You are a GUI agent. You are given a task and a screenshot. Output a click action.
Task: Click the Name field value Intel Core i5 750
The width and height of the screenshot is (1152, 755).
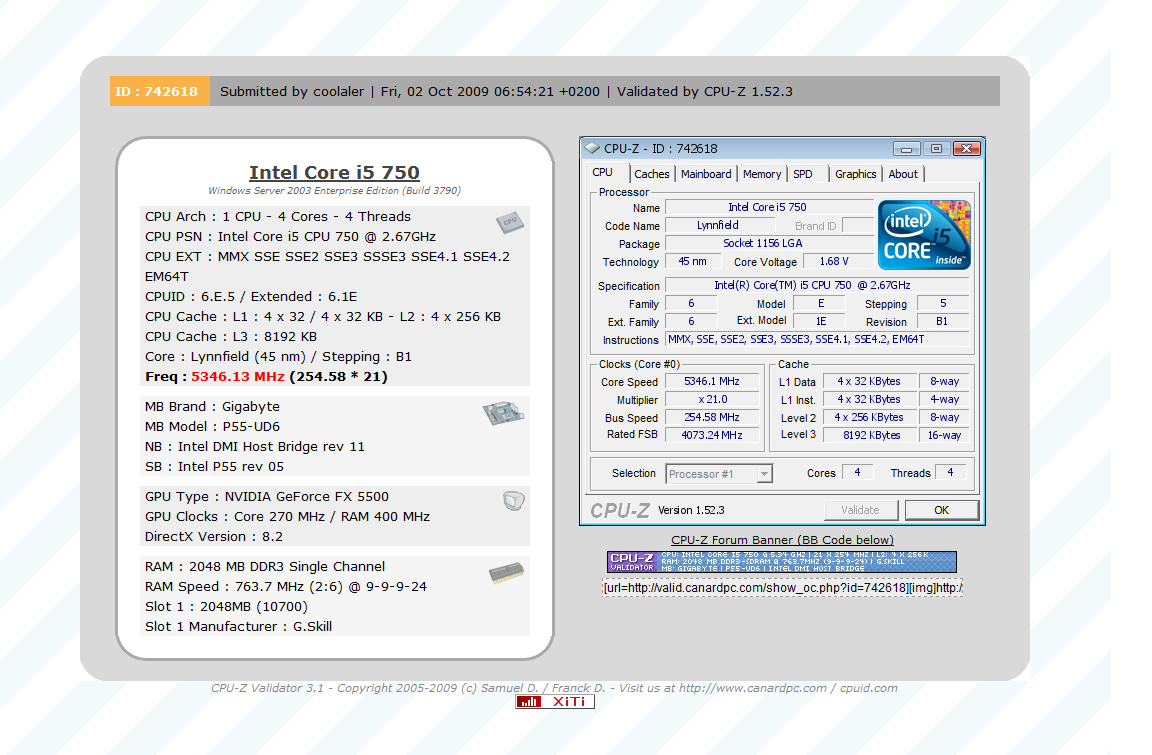767,207
